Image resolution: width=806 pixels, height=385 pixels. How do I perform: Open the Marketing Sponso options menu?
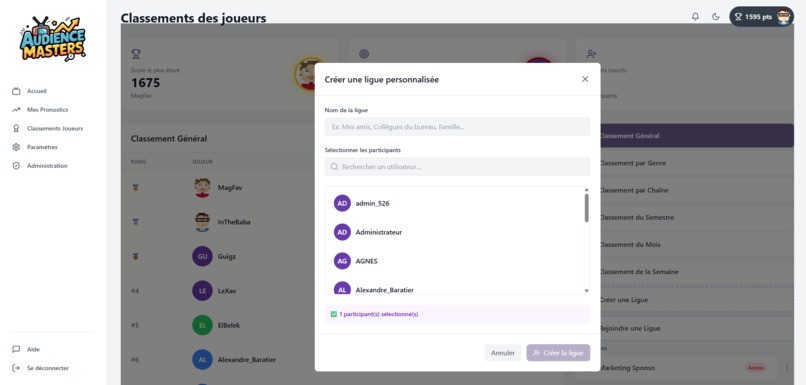coord(787,368)
